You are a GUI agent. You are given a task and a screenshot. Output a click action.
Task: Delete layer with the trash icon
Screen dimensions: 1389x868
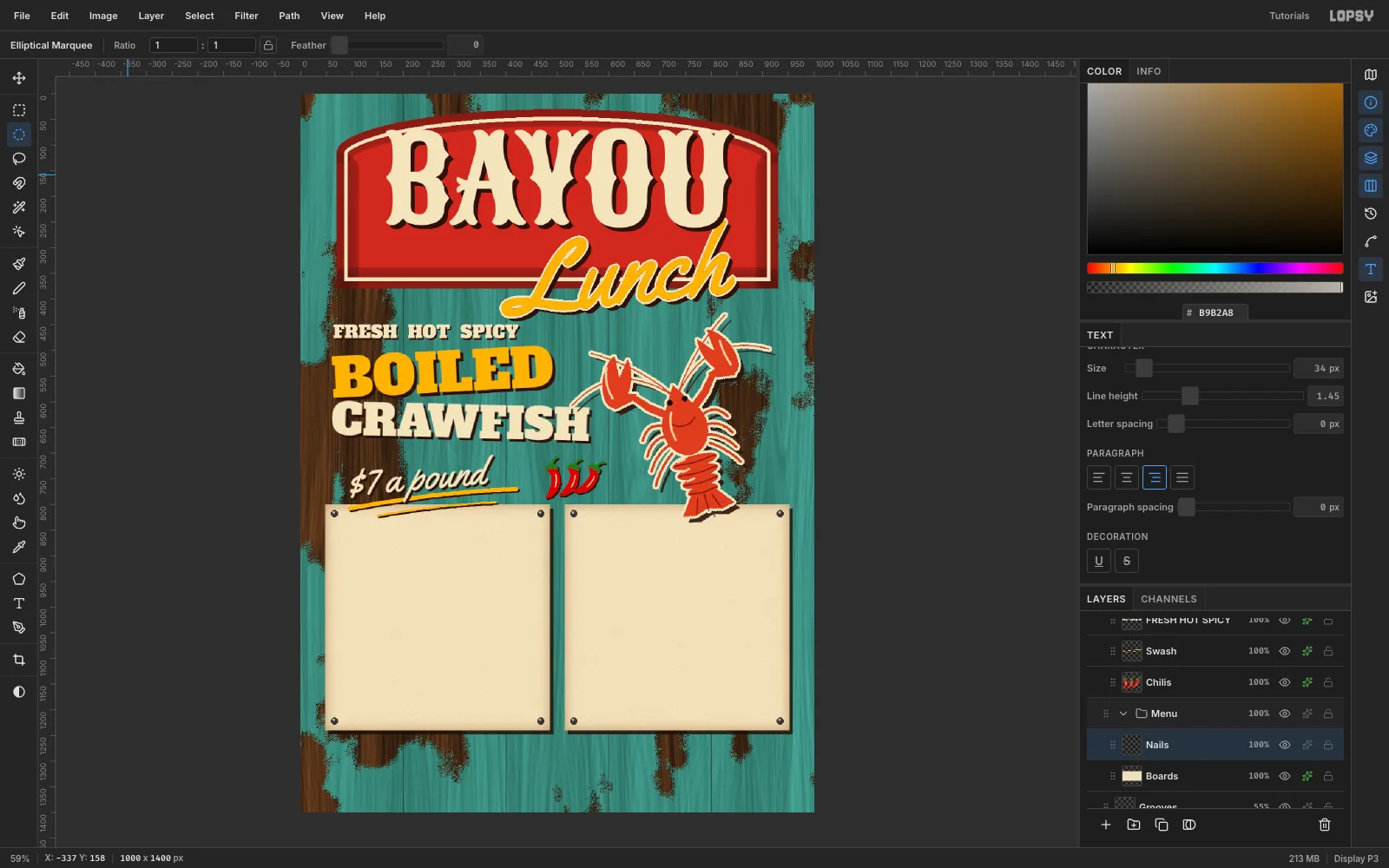pyautogui.click(x=1325, y=825)
